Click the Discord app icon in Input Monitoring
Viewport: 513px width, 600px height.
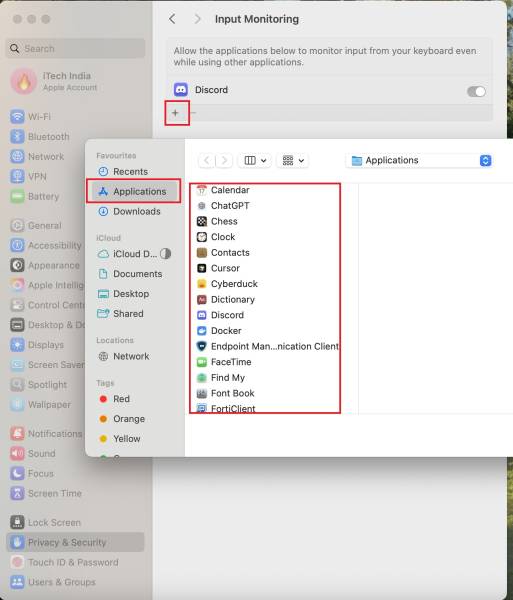pos(181,90)
